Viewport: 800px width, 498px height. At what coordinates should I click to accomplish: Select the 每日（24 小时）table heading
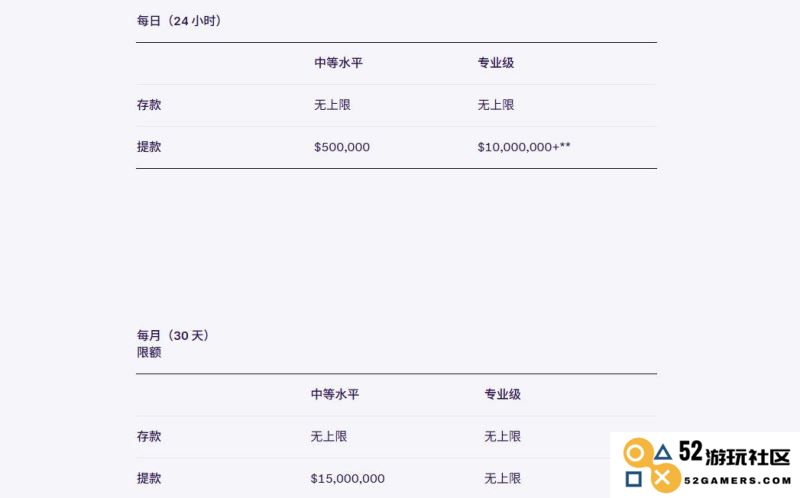(x=180, y=21)
